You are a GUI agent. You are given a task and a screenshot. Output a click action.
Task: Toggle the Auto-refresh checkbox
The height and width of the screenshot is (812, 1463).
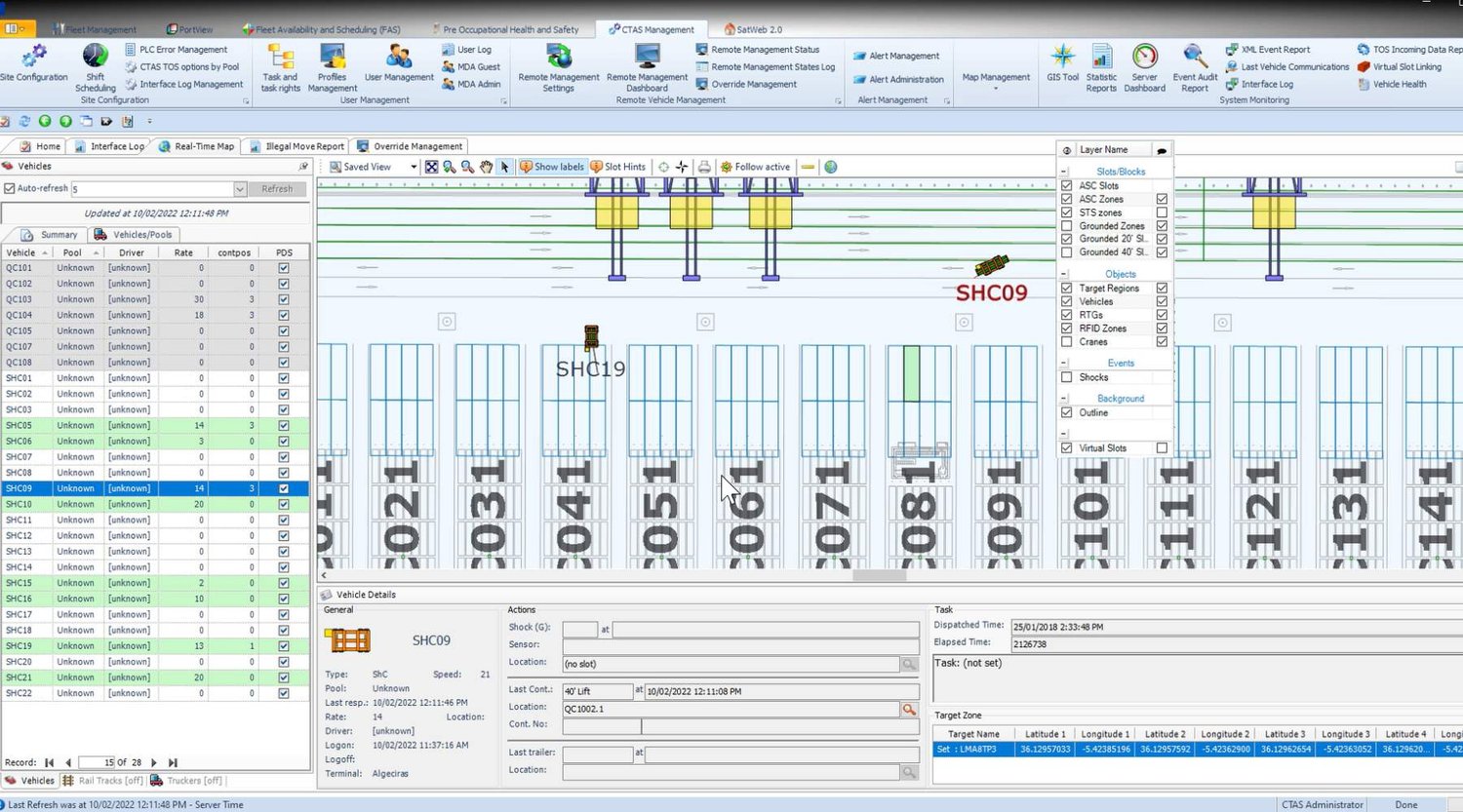click(10, 188)
